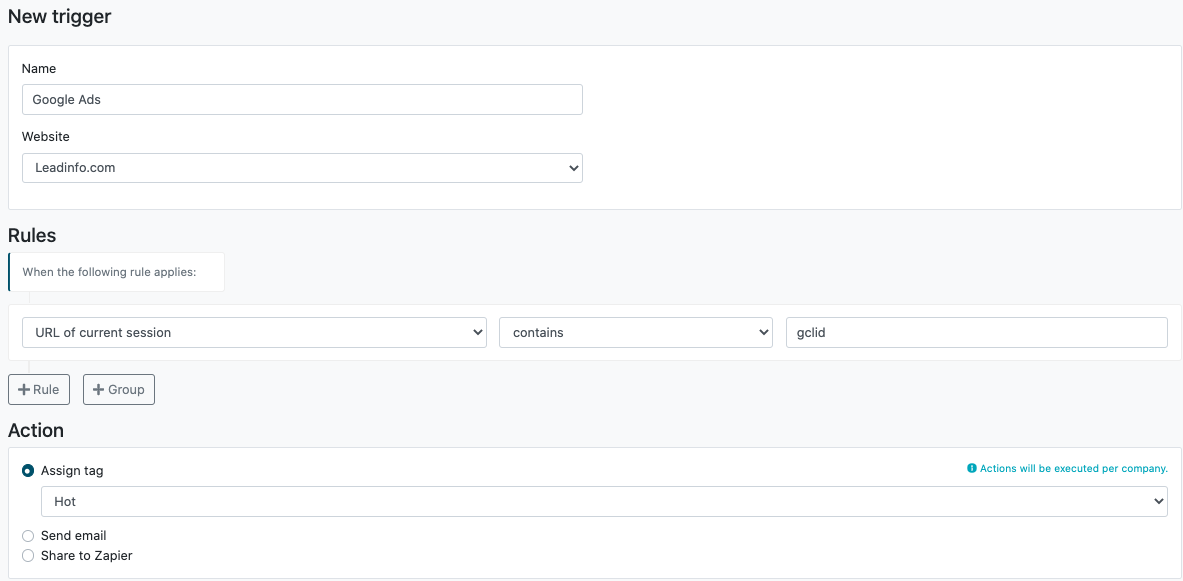Viewport: 1183px width, 581px height.
Task: Expand the Hot tag selection dropdown
Action: click(604, 502)
